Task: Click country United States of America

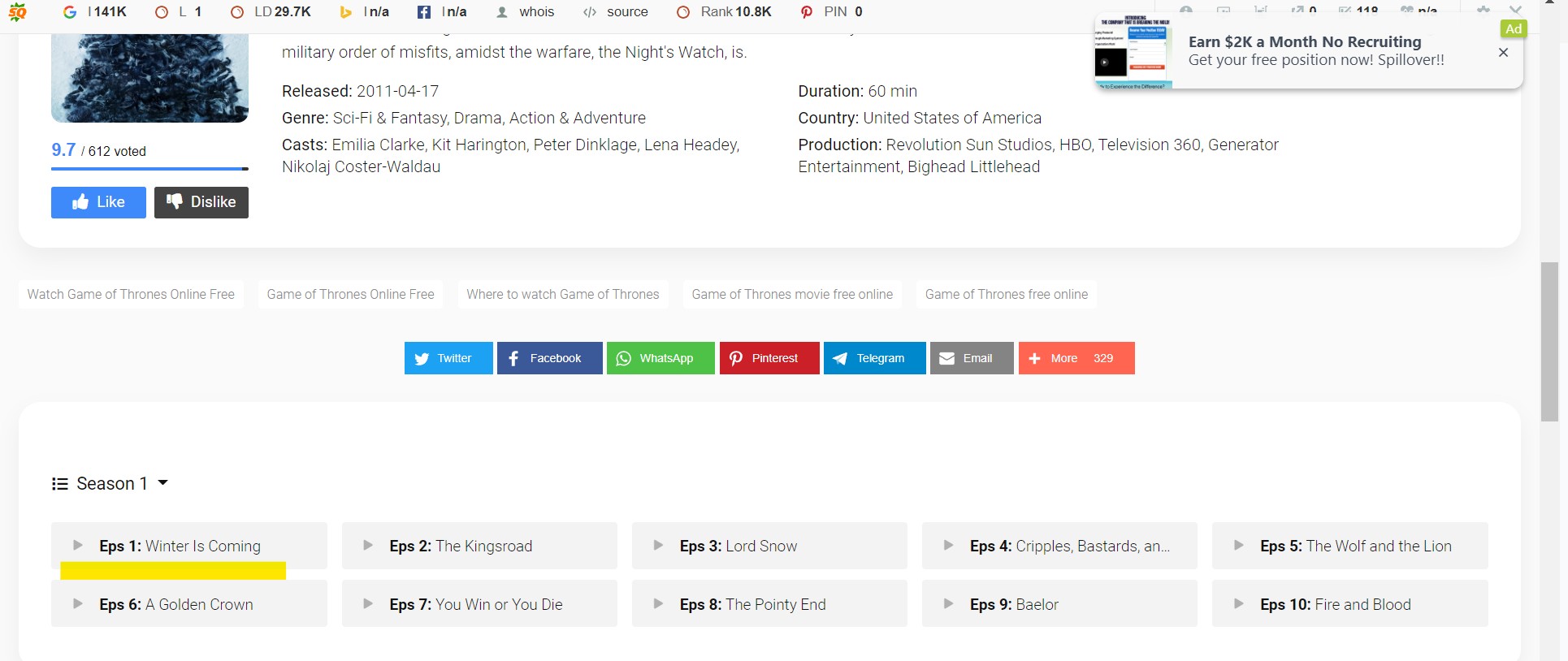Action: point(952,118)
